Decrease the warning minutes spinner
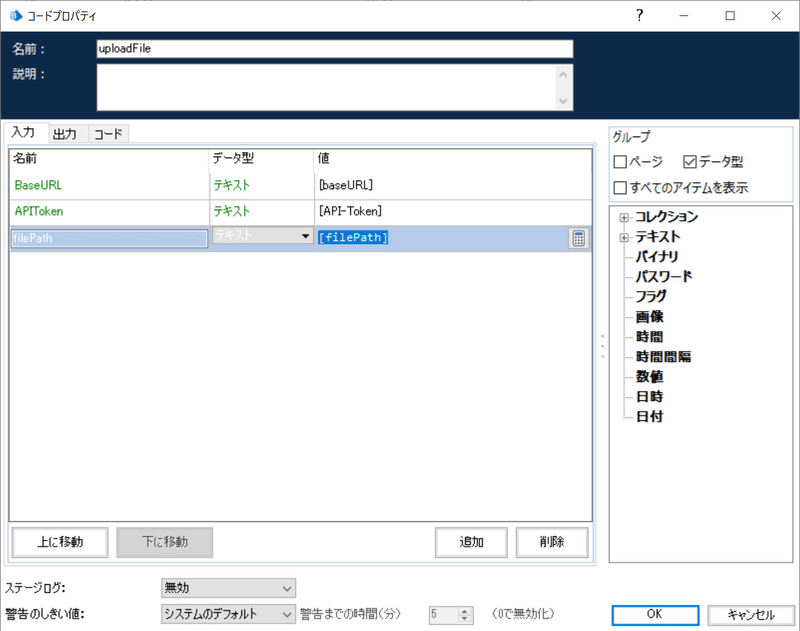Screen dimensions: 800x631 point(464,619)
